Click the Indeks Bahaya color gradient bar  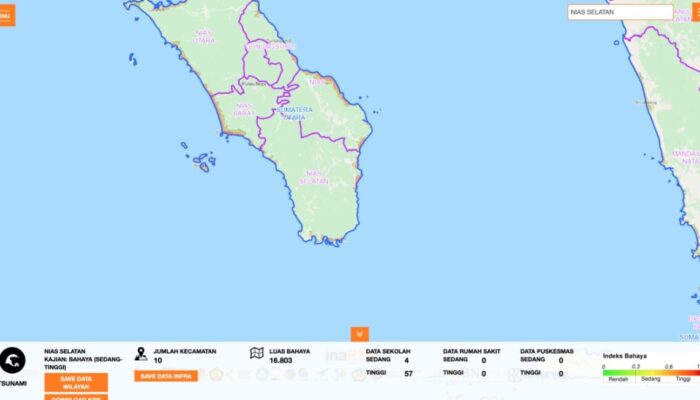[x=651, y=372]
